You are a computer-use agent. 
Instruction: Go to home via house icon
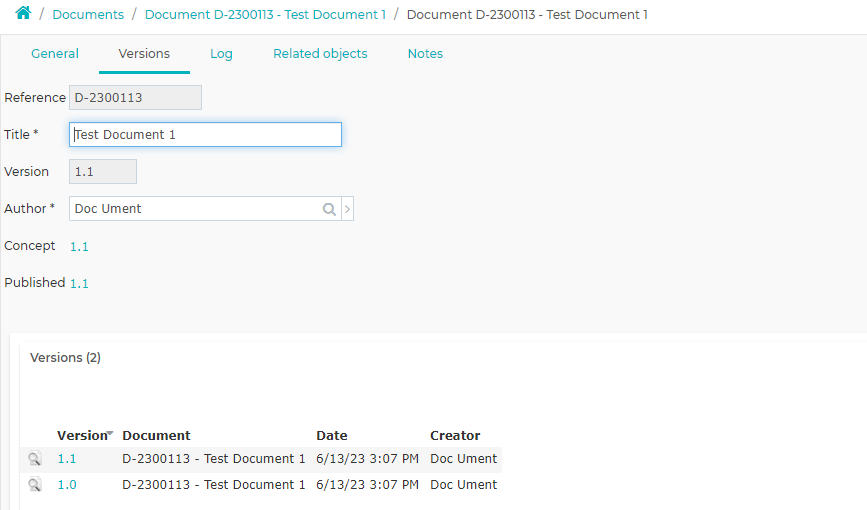pyautogui.click(x=23, y=13)
